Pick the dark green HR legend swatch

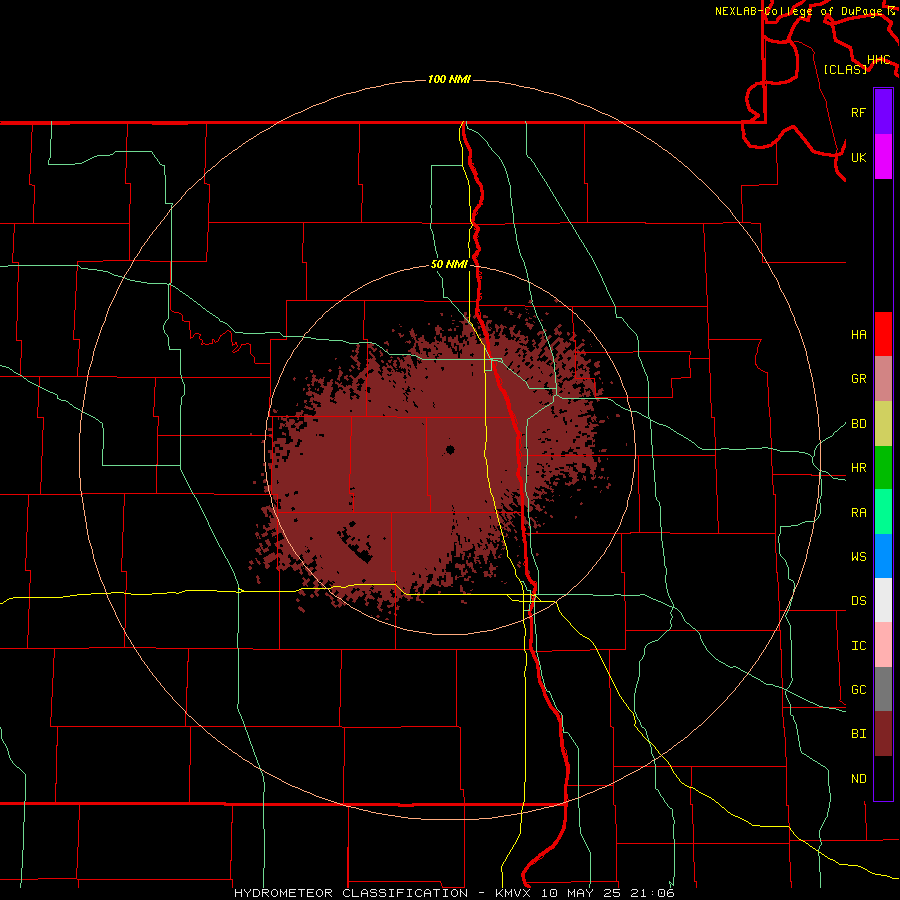tap(883, 468)
